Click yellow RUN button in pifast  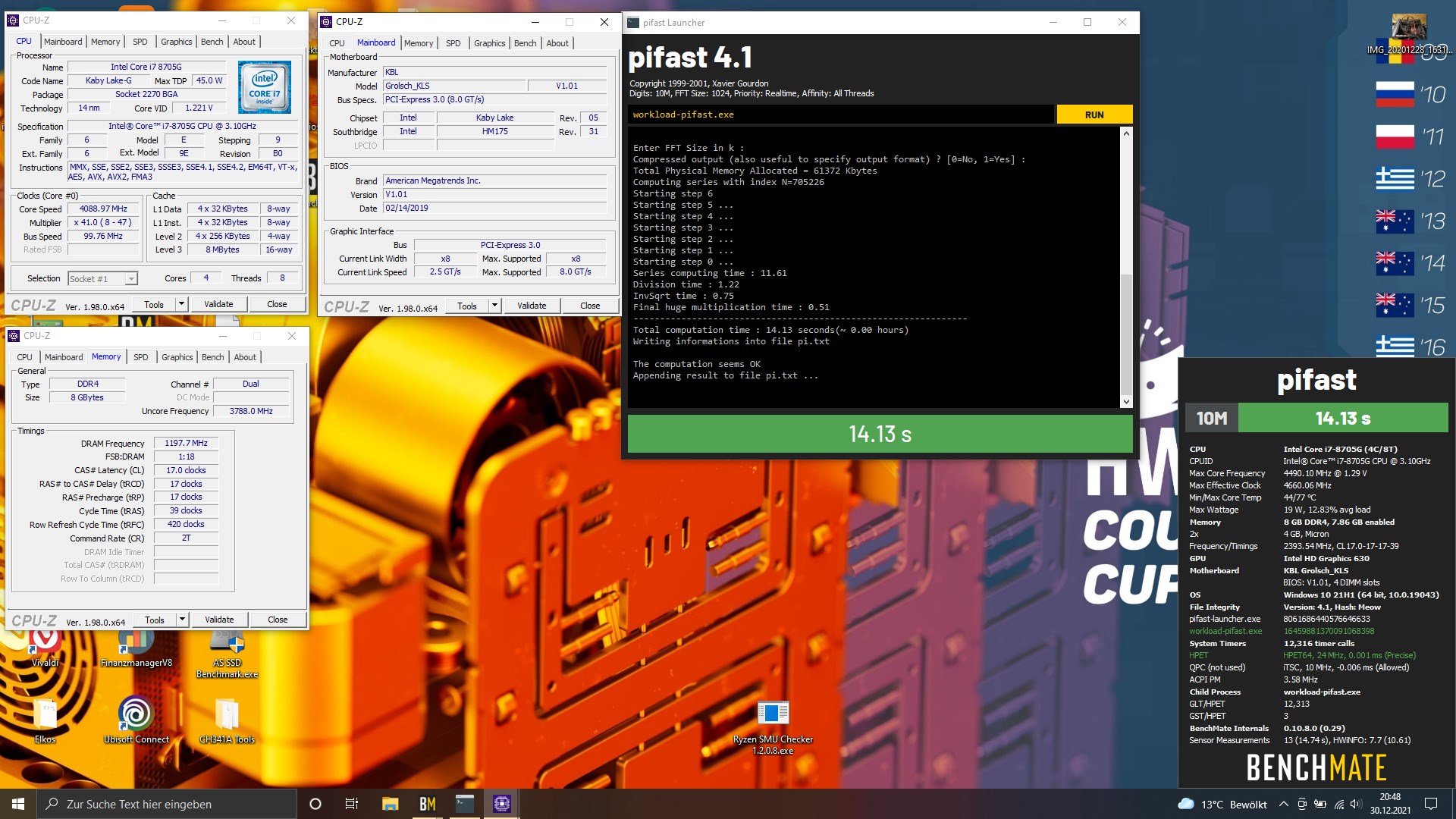[1094, 115]
